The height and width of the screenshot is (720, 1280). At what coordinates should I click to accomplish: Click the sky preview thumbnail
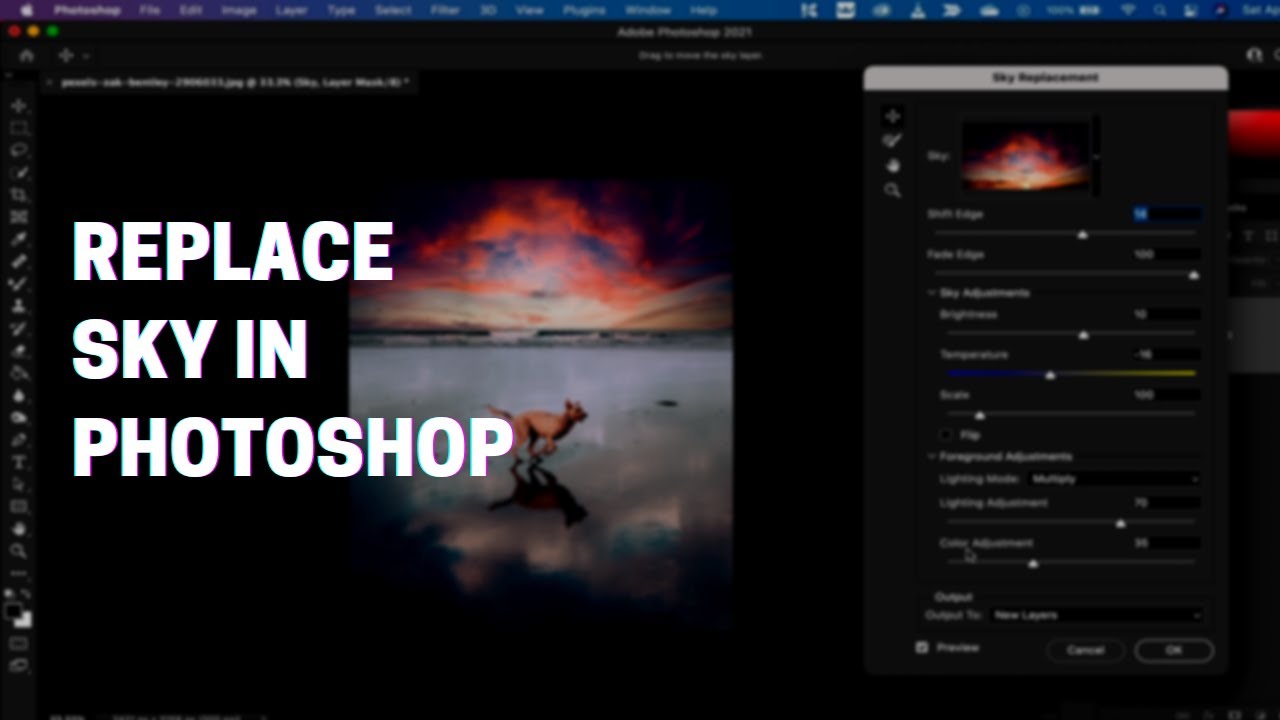pos(1026,156)
